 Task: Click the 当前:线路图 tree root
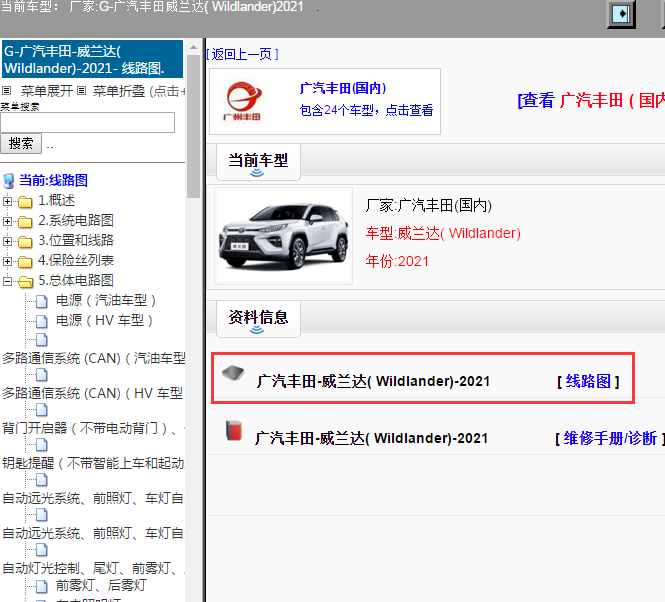53,180
